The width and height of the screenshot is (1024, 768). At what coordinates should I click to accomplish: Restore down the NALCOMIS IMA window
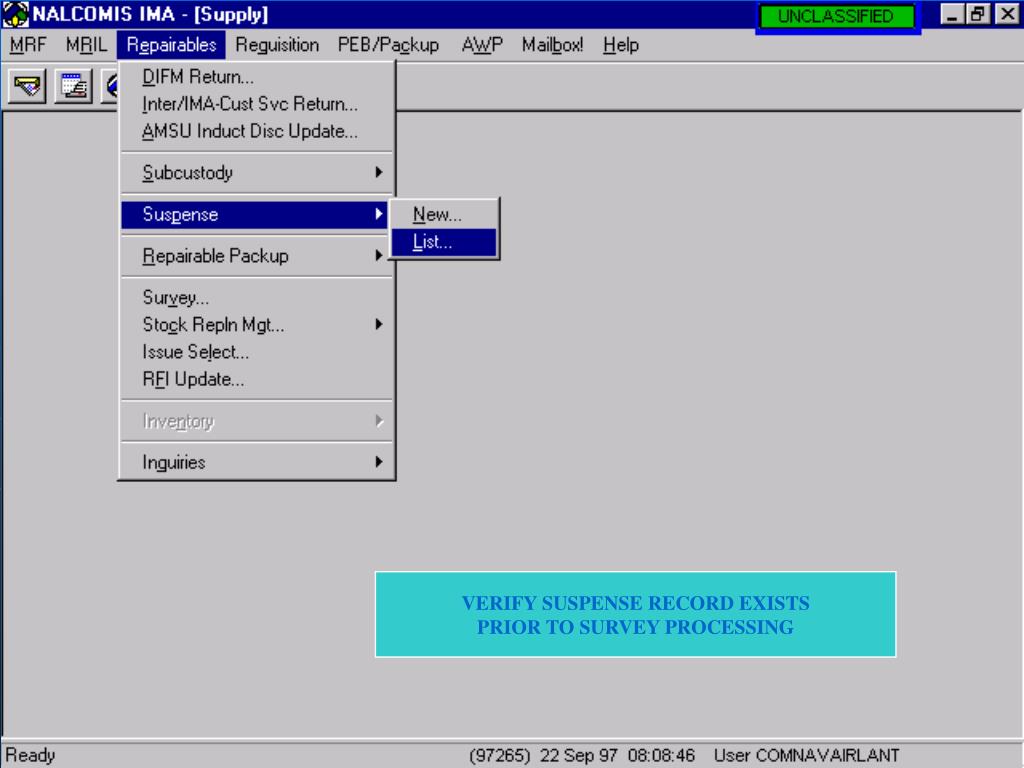(x=978, y=14)
